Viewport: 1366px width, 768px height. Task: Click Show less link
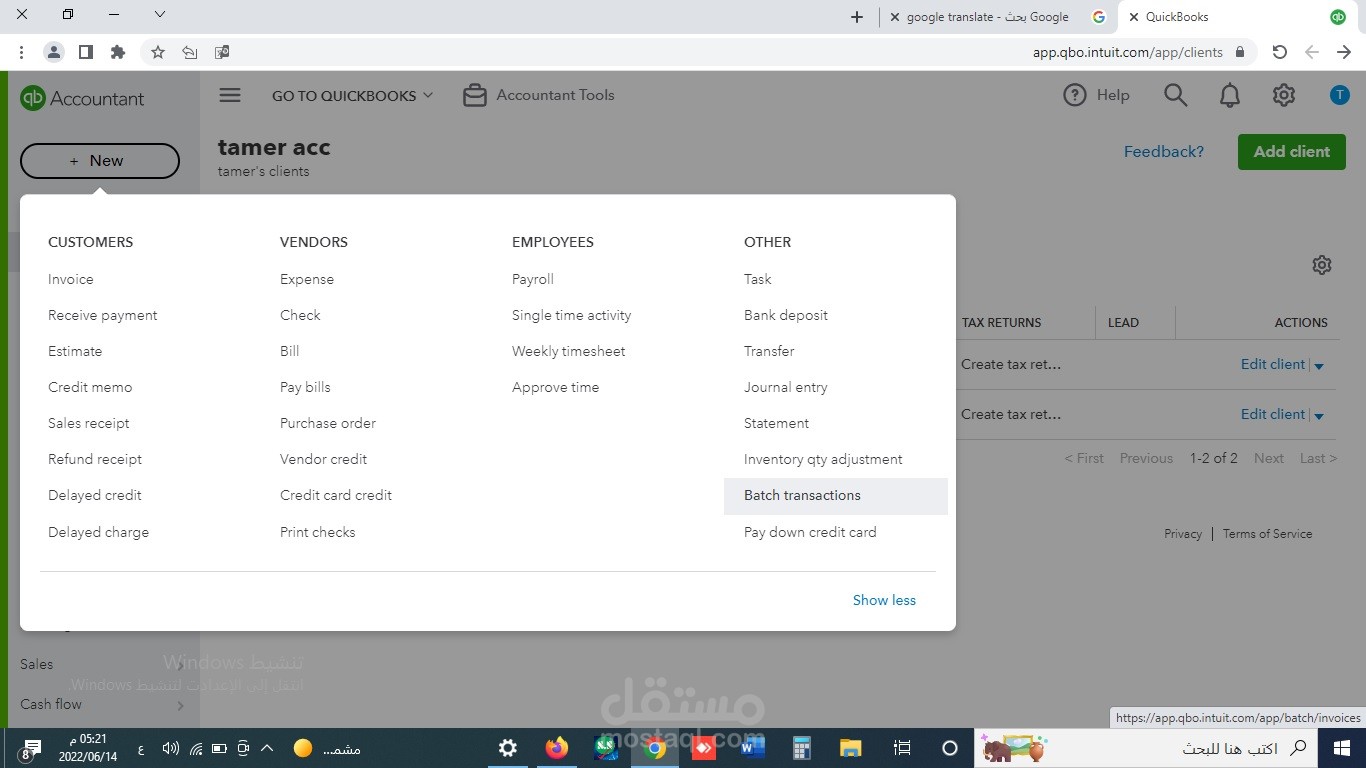coord(884,600)
